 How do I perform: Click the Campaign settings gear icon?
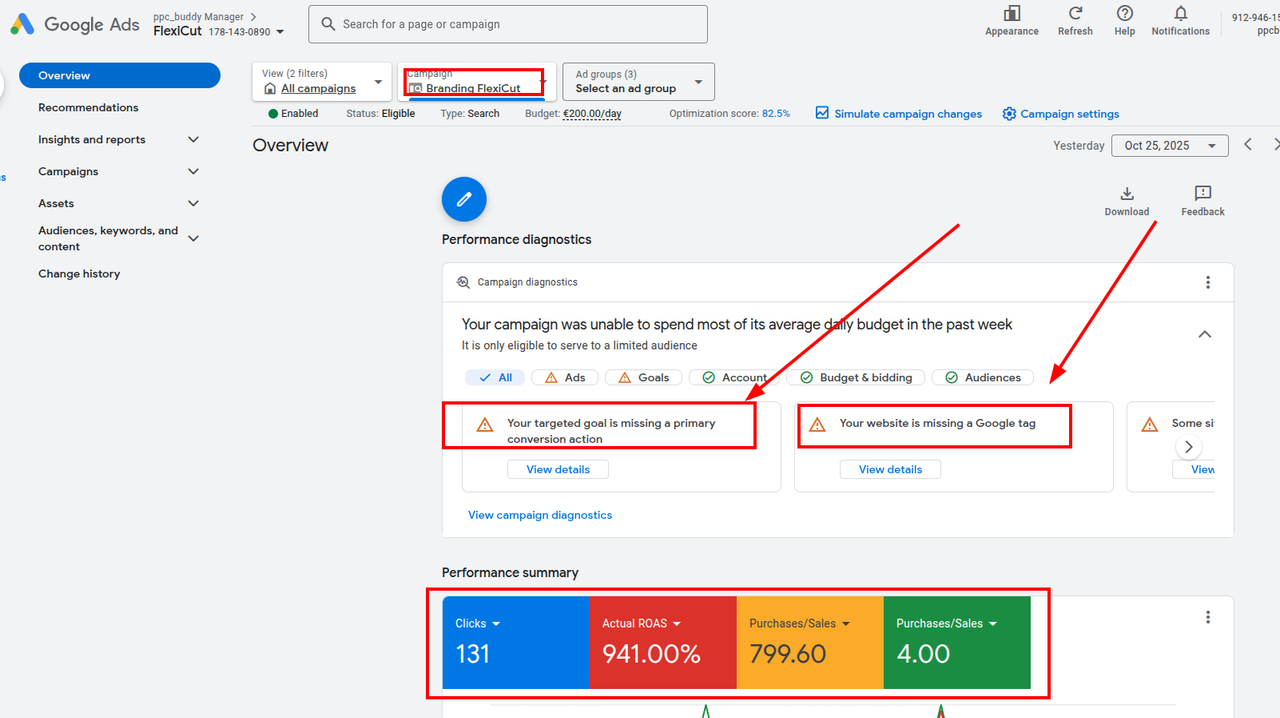click(x=1009, y=113)
